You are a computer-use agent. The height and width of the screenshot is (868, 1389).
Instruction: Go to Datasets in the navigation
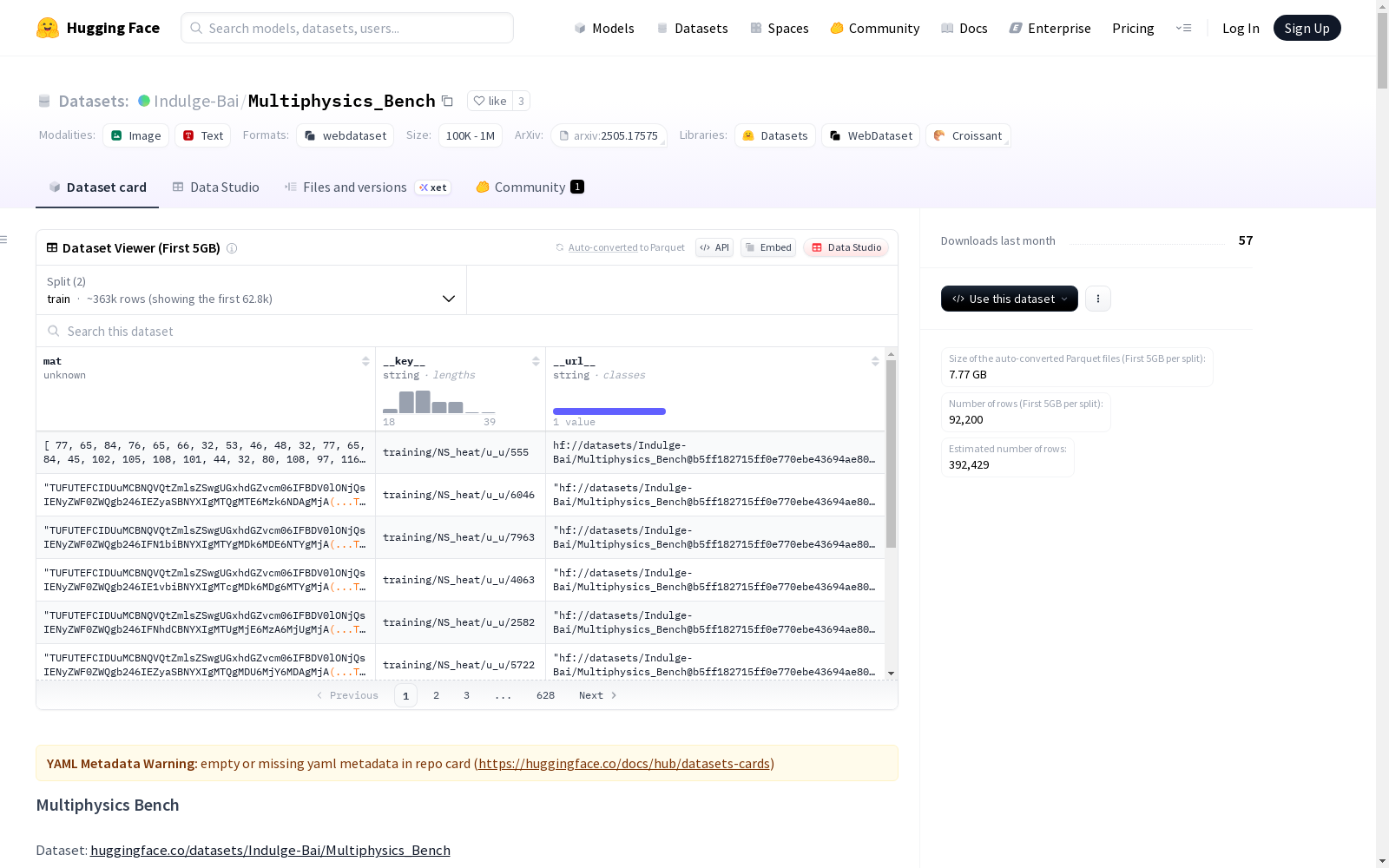pyautogui.click(x=693, y=28)
